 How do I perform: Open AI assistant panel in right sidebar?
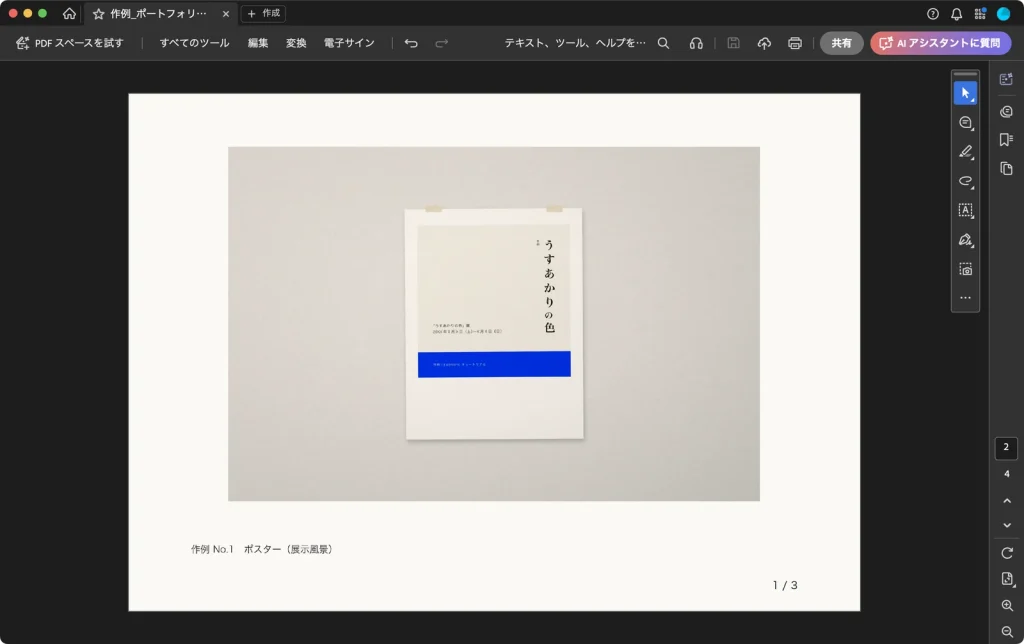click(x=1006, y=79)
